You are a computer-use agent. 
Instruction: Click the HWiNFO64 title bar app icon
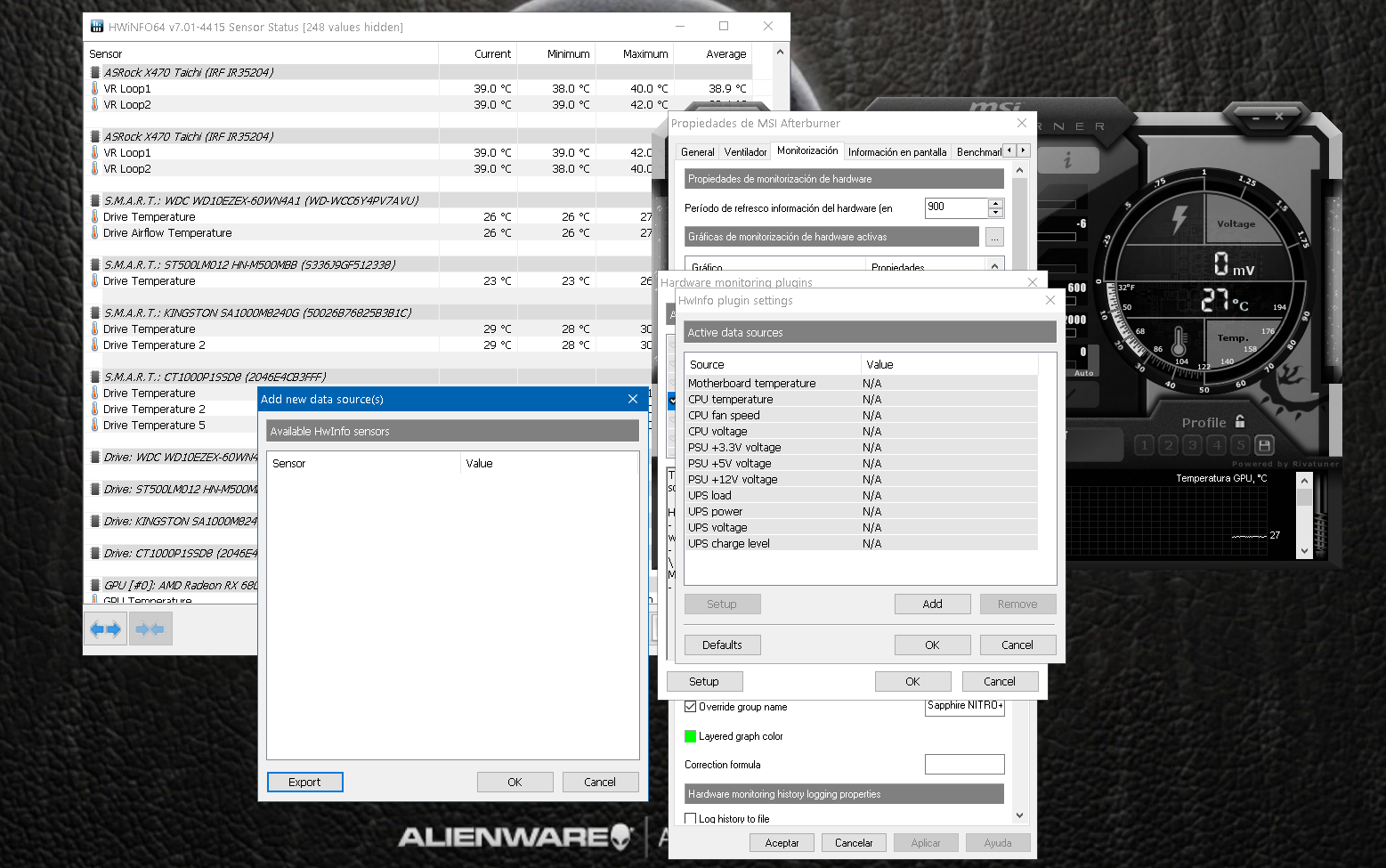pos(97,27)
